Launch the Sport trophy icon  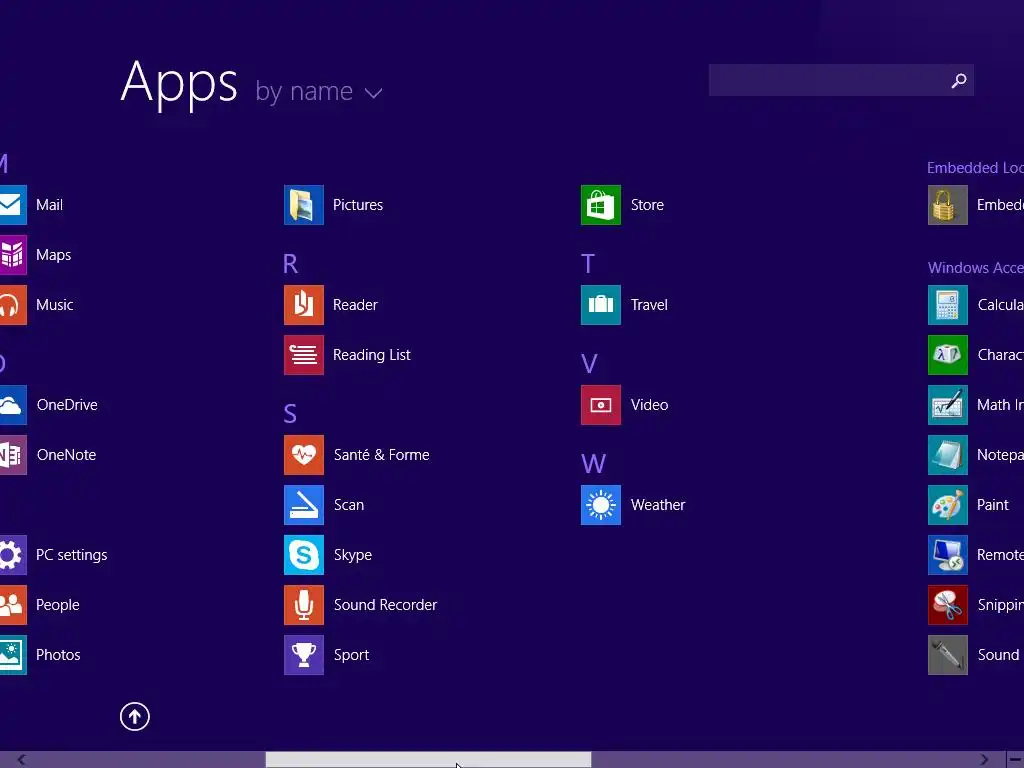click(304, 655)
